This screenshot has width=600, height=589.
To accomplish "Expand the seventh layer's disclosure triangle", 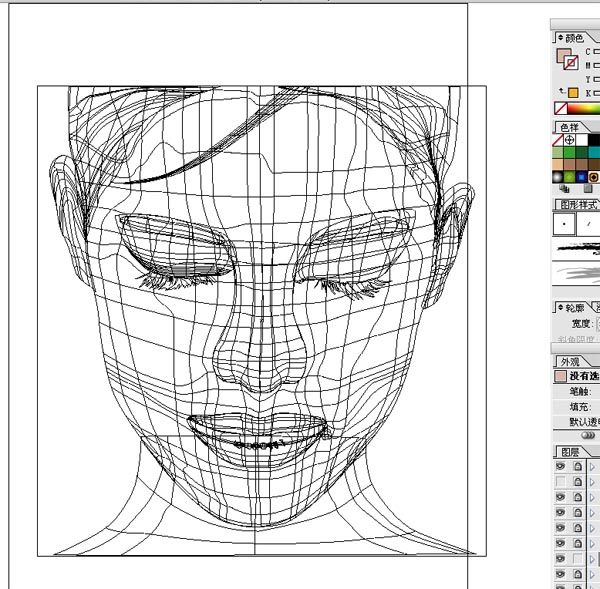I will (x=593, y=559).
